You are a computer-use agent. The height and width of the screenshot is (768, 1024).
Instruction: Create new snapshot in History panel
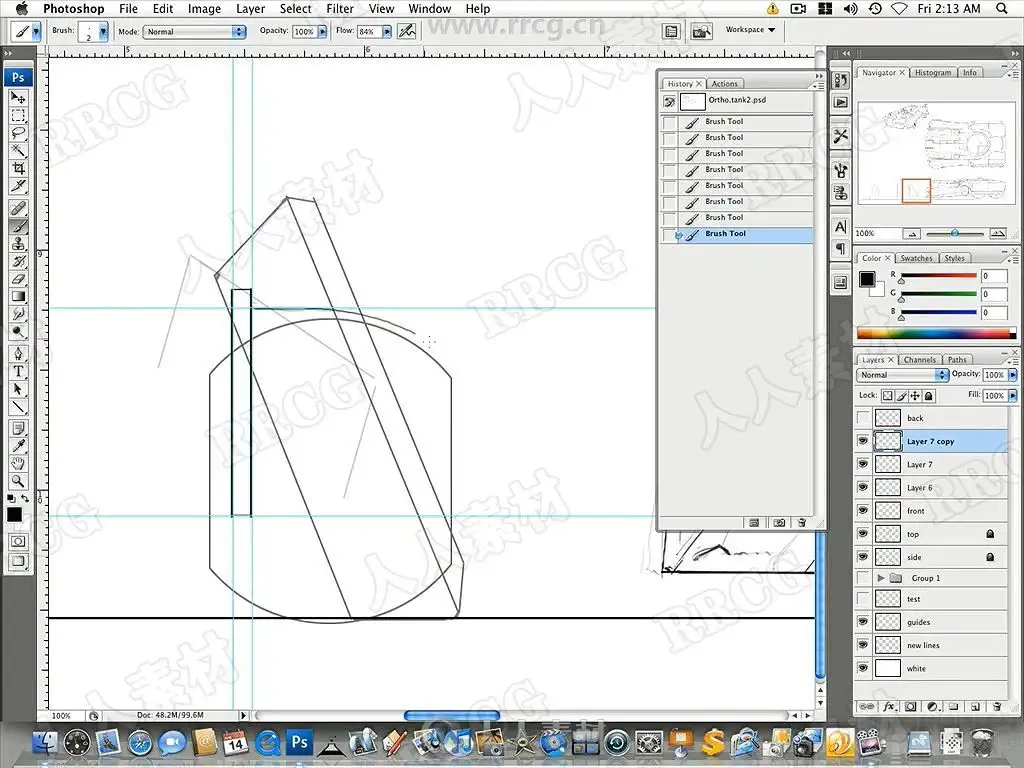(x=779, y=523)
